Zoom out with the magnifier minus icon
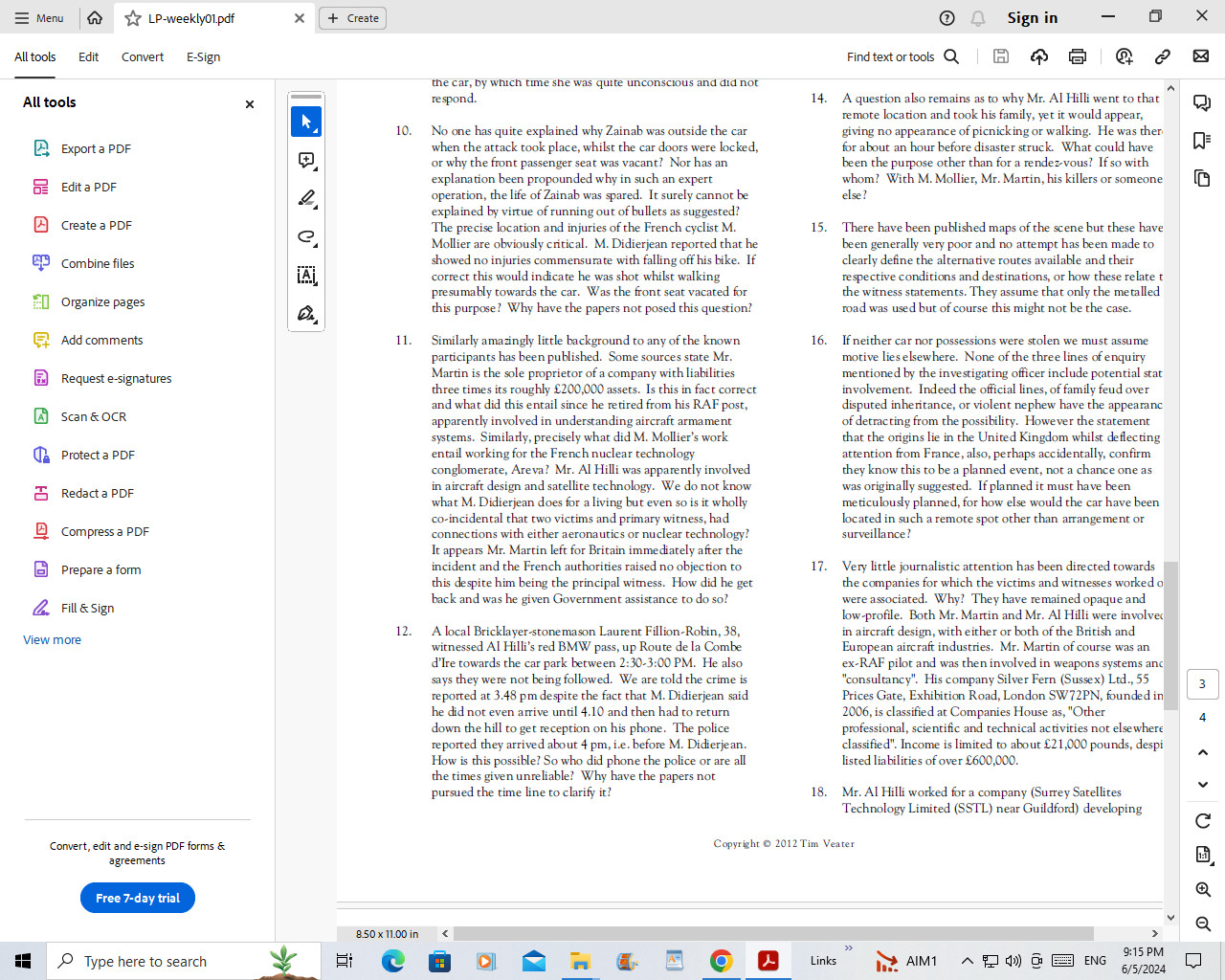The height and width of the screenshot is (980, 1225). (1203, 924)
